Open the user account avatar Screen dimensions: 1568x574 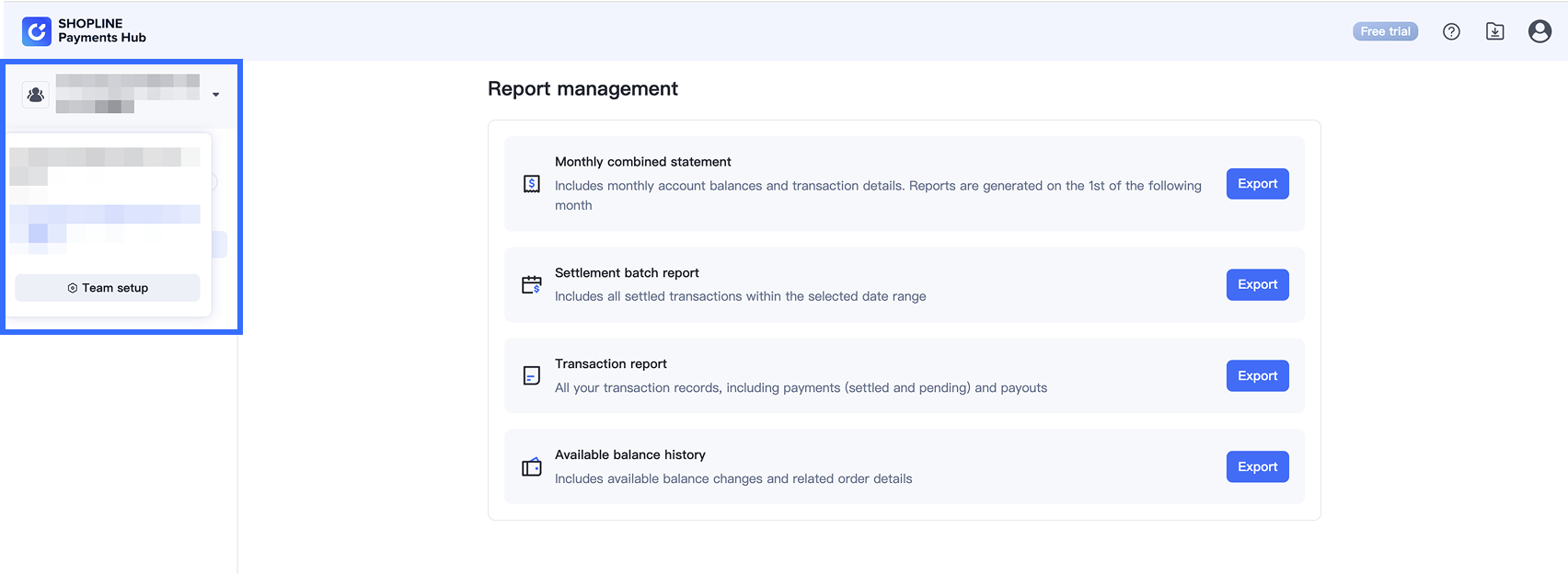coord(1539,31)
